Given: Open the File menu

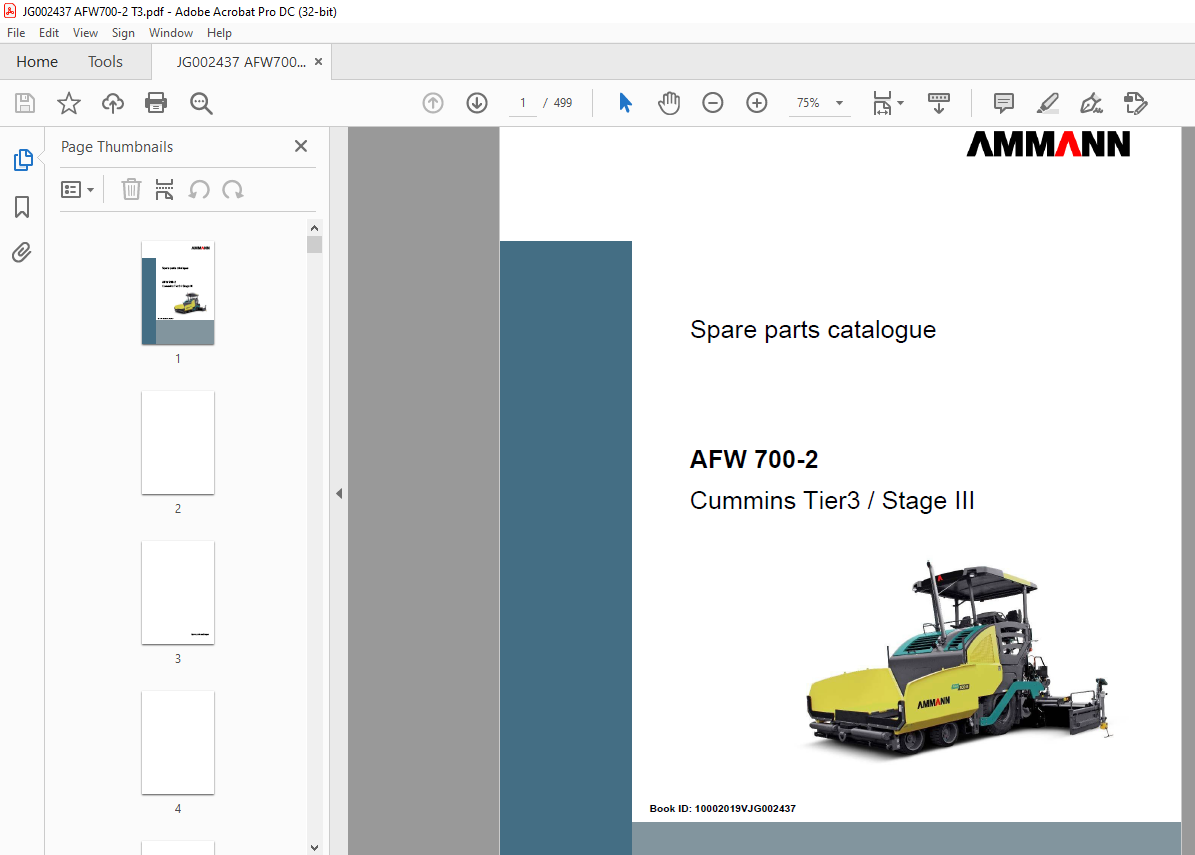Looking at the screenshot, I should pos(16,33).
